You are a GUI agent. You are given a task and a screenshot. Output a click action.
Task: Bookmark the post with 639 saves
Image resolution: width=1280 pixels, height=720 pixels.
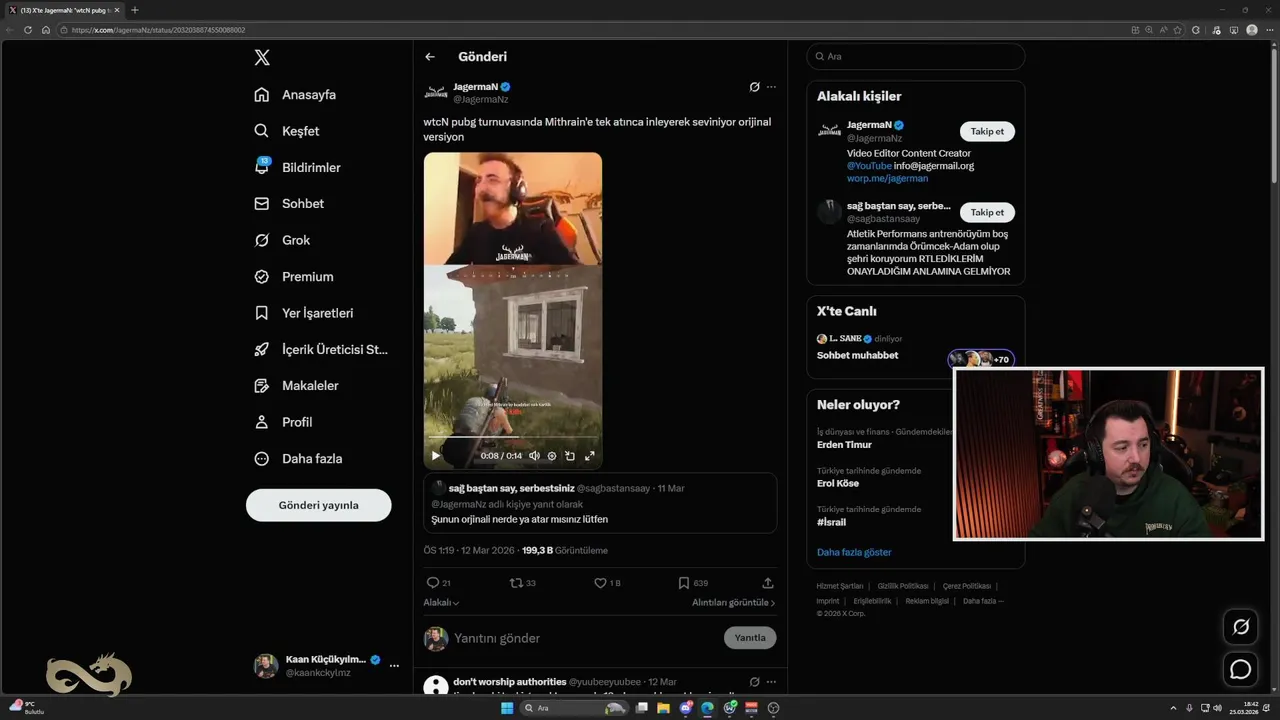[x=693, y=583]
